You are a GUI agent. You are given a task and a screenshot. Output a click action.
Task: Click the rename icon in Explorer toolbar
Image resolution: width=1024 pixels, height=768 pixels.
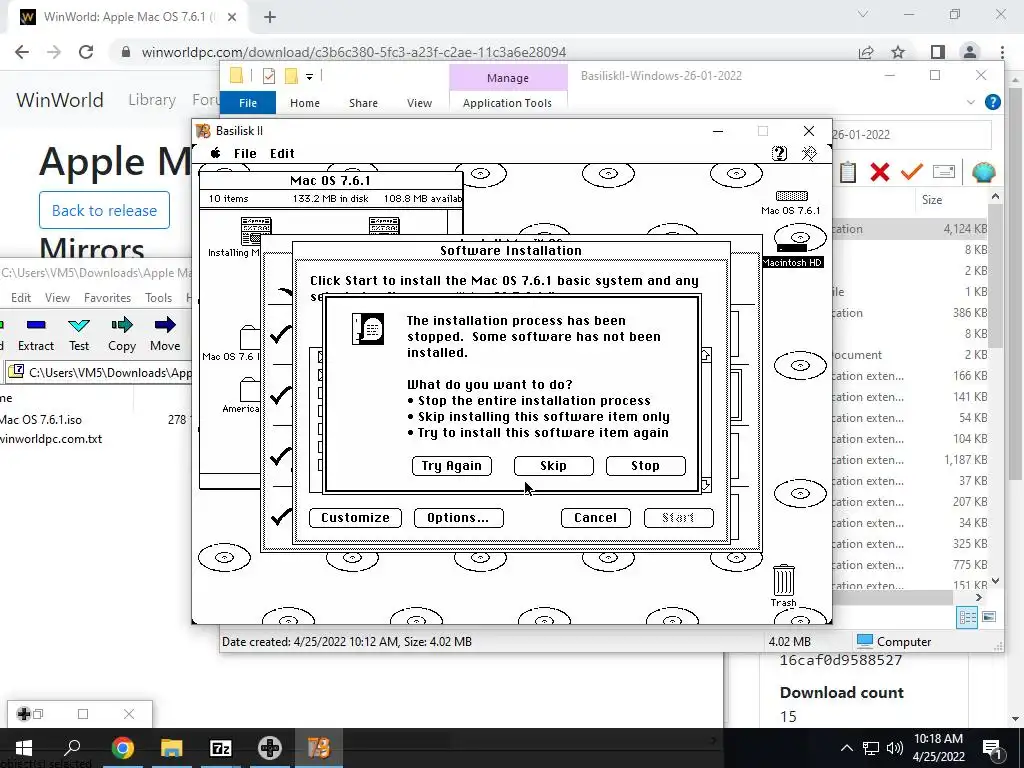[944, 172]
